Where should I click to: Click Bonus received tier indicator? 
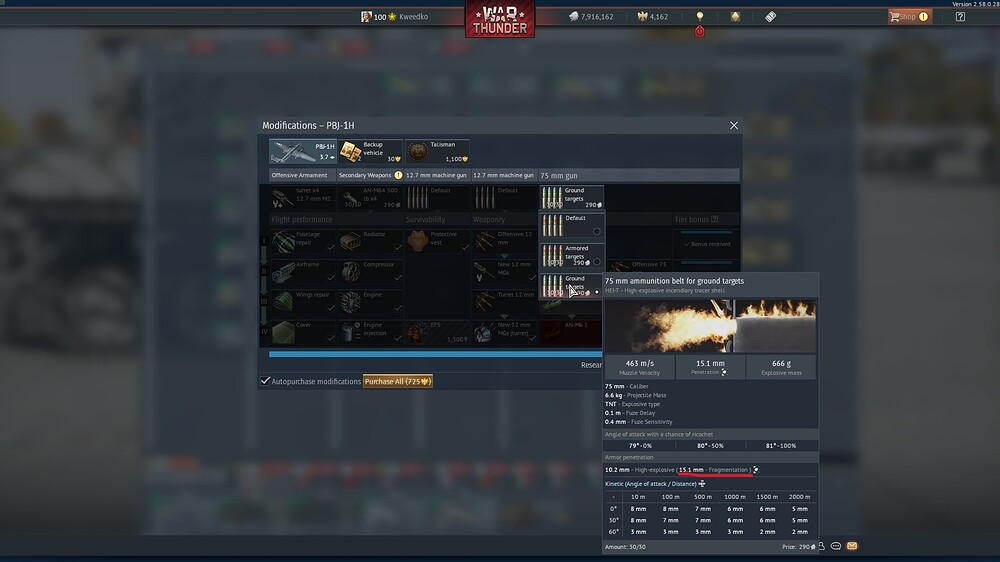707,244
